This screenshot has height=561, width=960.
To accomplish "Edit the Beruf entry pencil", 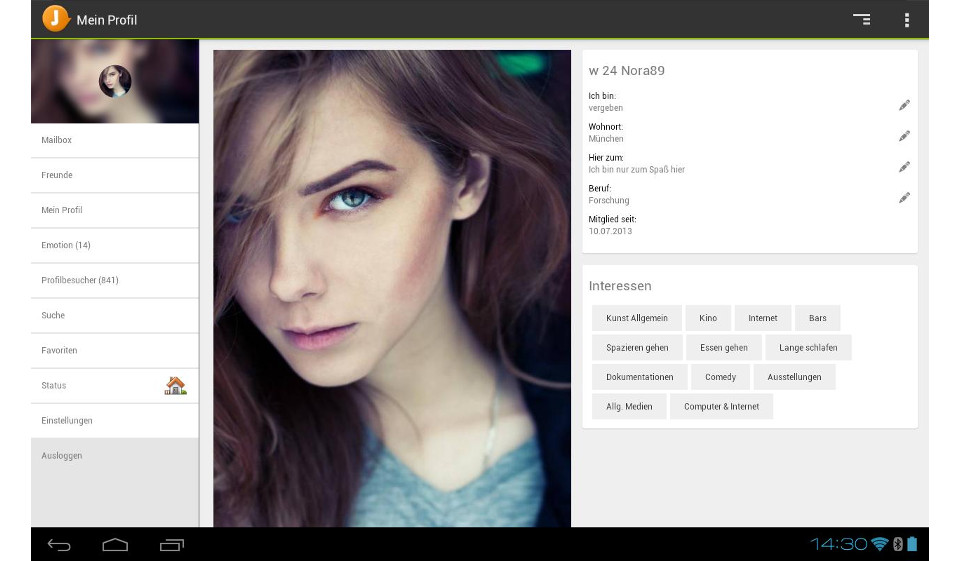I will click(x=904, y=197).
